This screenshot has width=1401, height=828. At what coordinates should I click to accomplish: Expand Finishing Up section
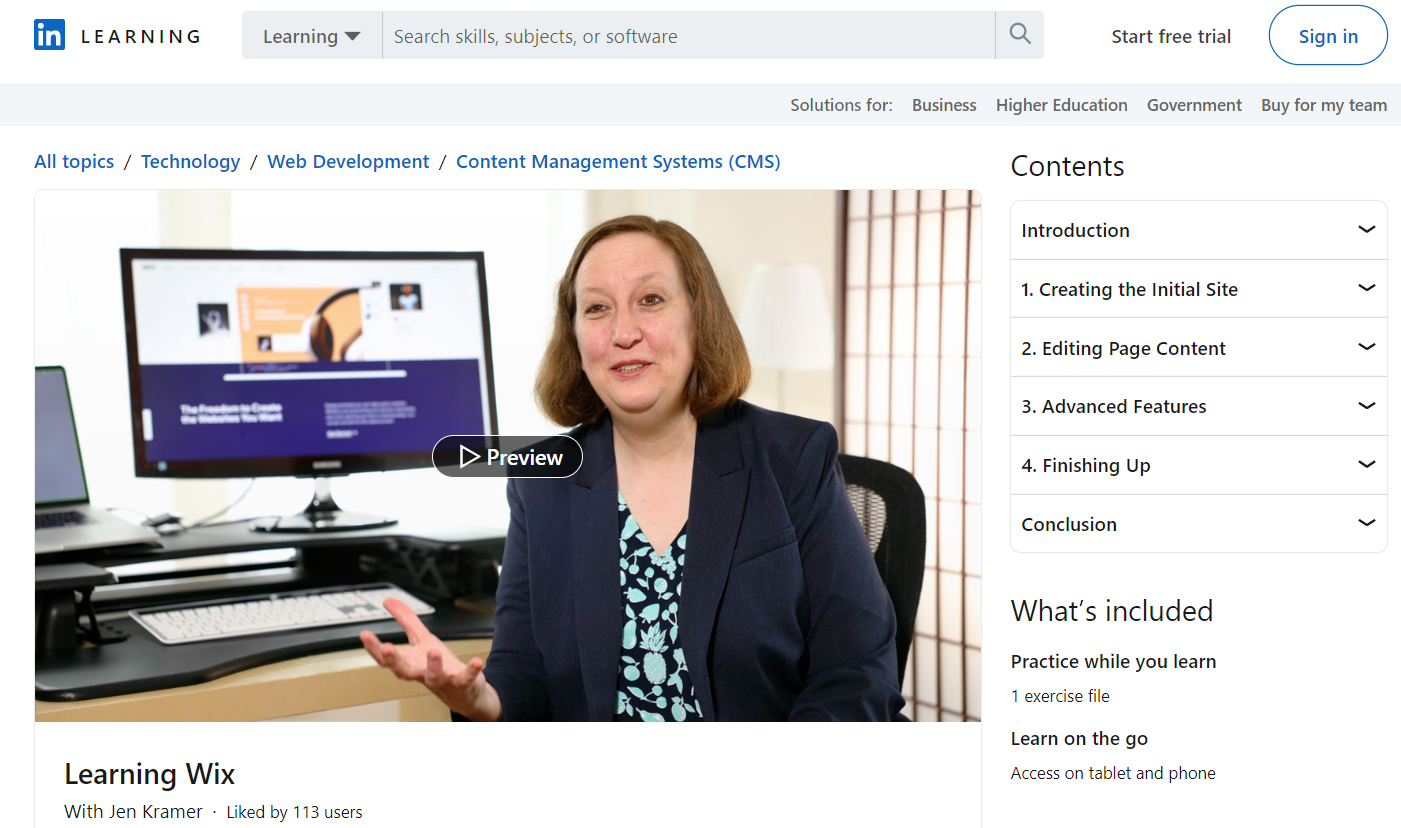pyautogui.click(x=1199, y=465)
